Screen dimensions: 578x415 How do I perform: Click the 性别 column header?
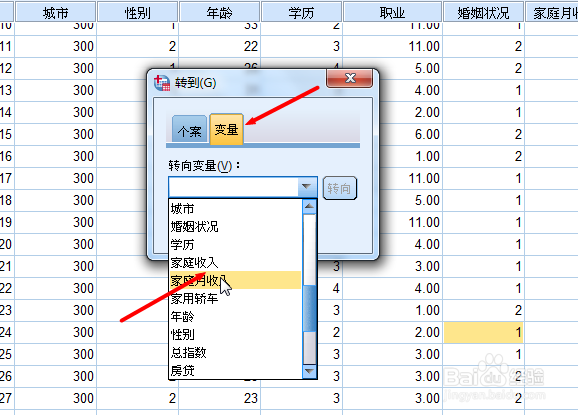click(x=137, y=12)
